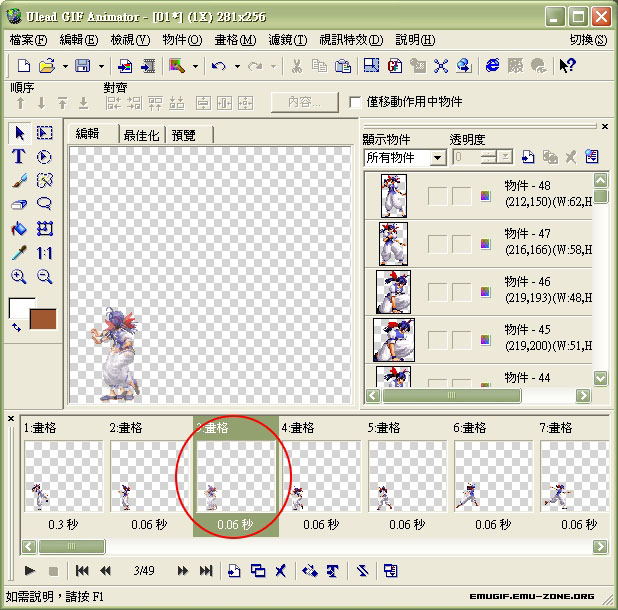Toggle second lock box for 物件 - 47
This screenshot has height=610, width=618.
tap(462, 244)
